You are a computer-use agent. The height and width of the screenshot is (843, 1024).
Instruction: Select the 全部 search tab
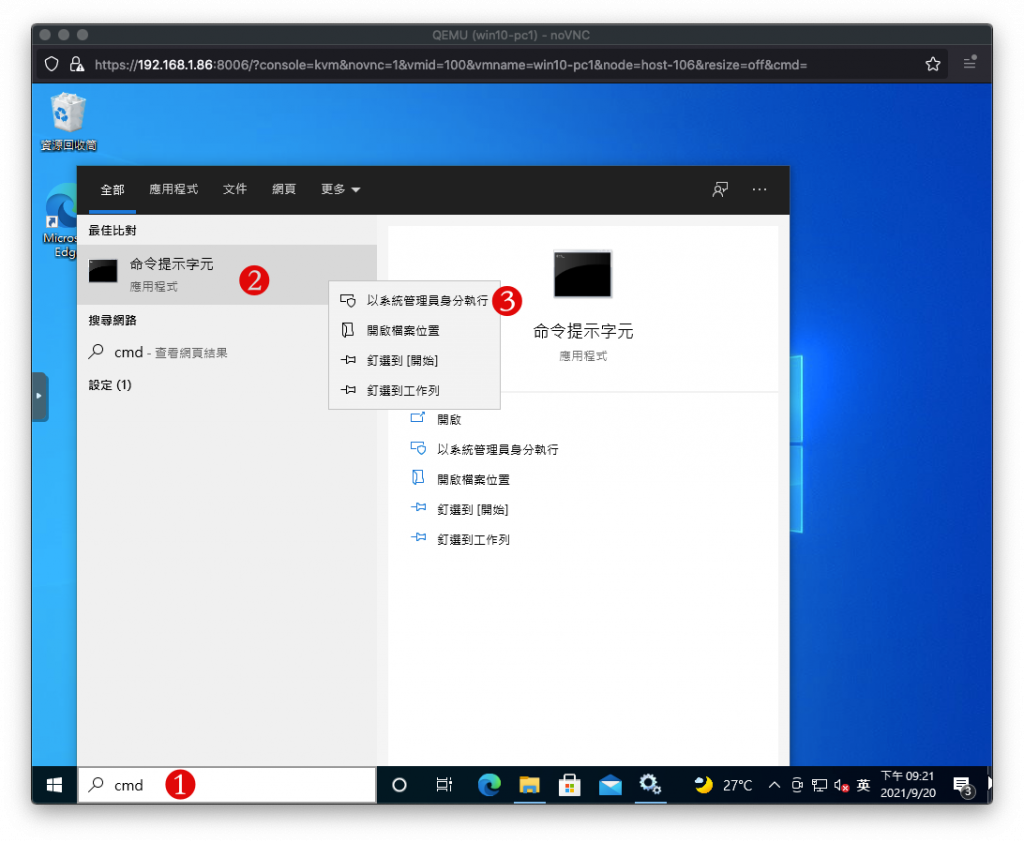point(112,189)
